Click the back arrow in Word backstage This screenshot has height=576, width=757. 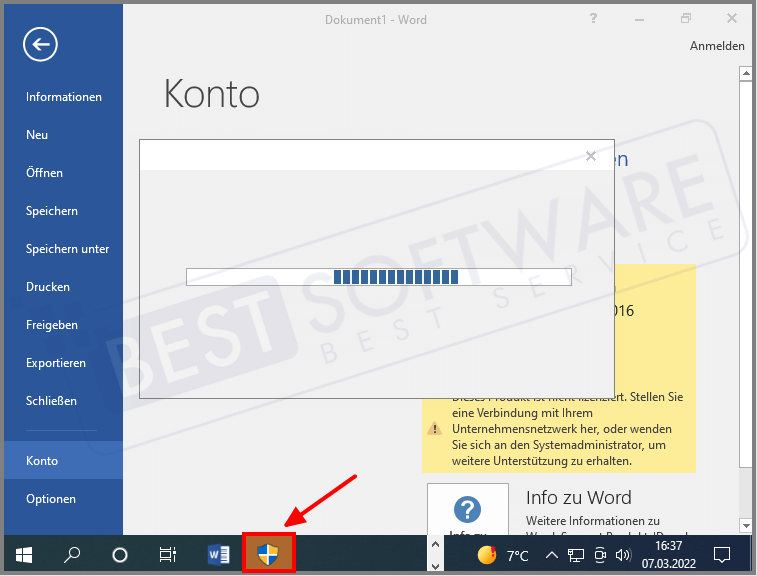(41, 44)
